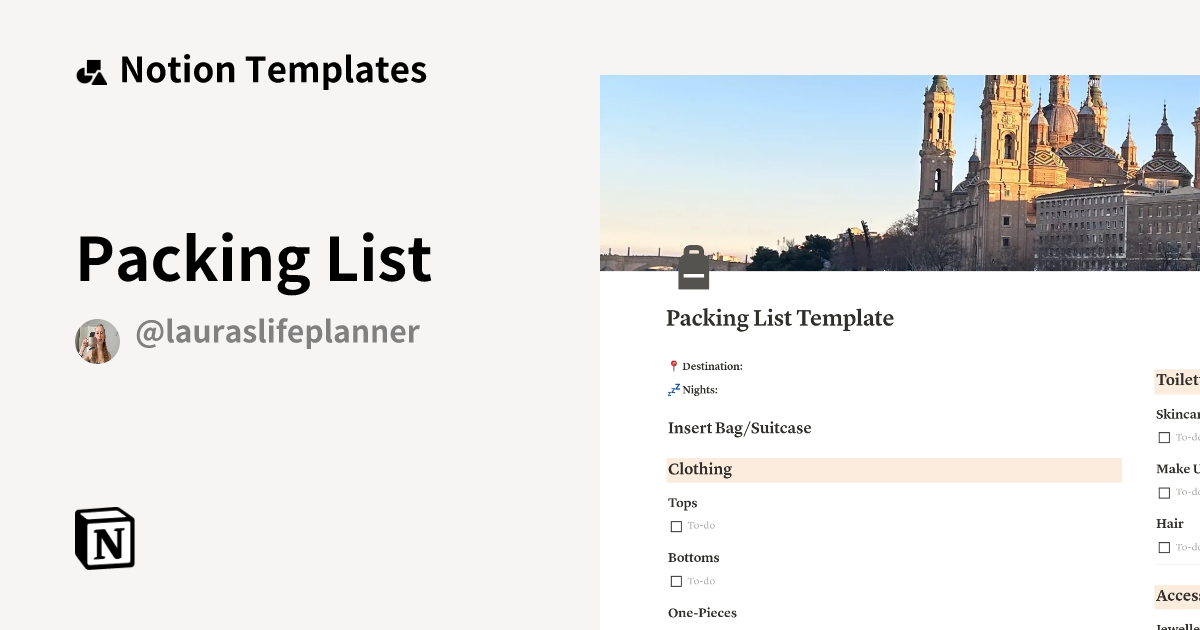Click the Packing List Template page title

(780, 318)
